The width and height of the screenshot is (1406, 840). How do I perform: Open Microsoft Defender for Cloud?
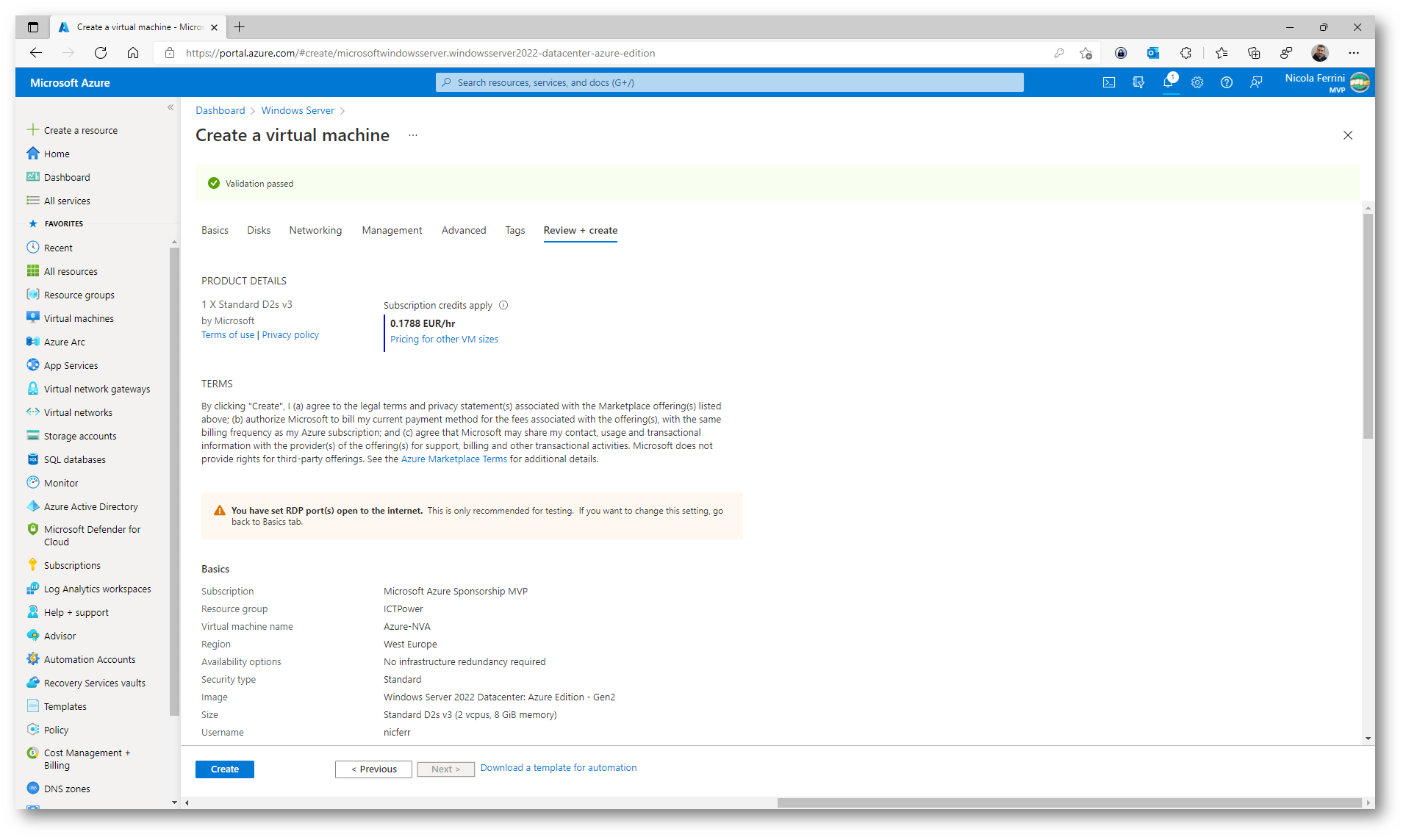[x=92, y=535]
